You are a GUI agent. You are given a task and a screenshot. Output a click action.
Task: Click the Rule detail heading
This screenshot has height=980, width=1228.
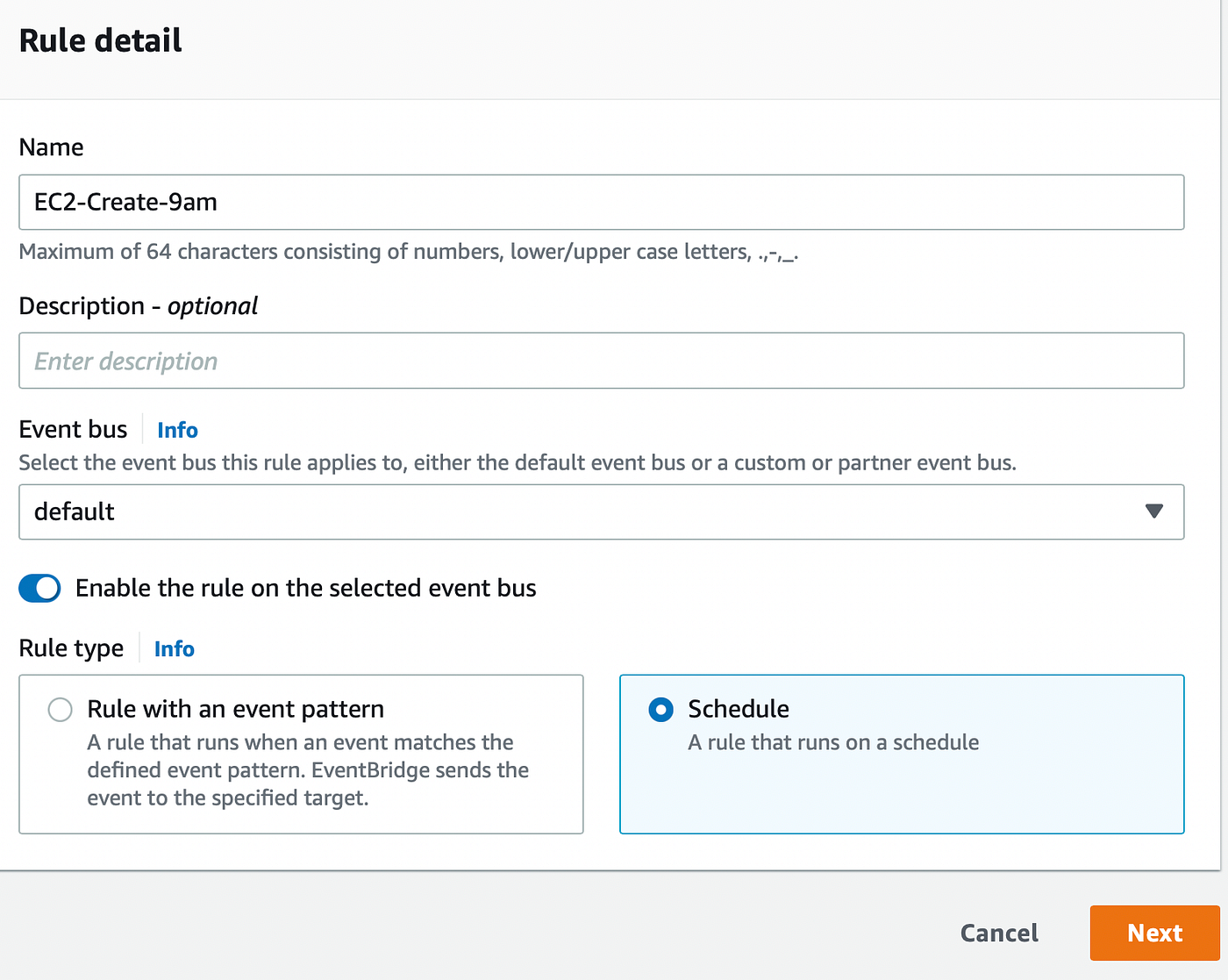pos(100,39)
